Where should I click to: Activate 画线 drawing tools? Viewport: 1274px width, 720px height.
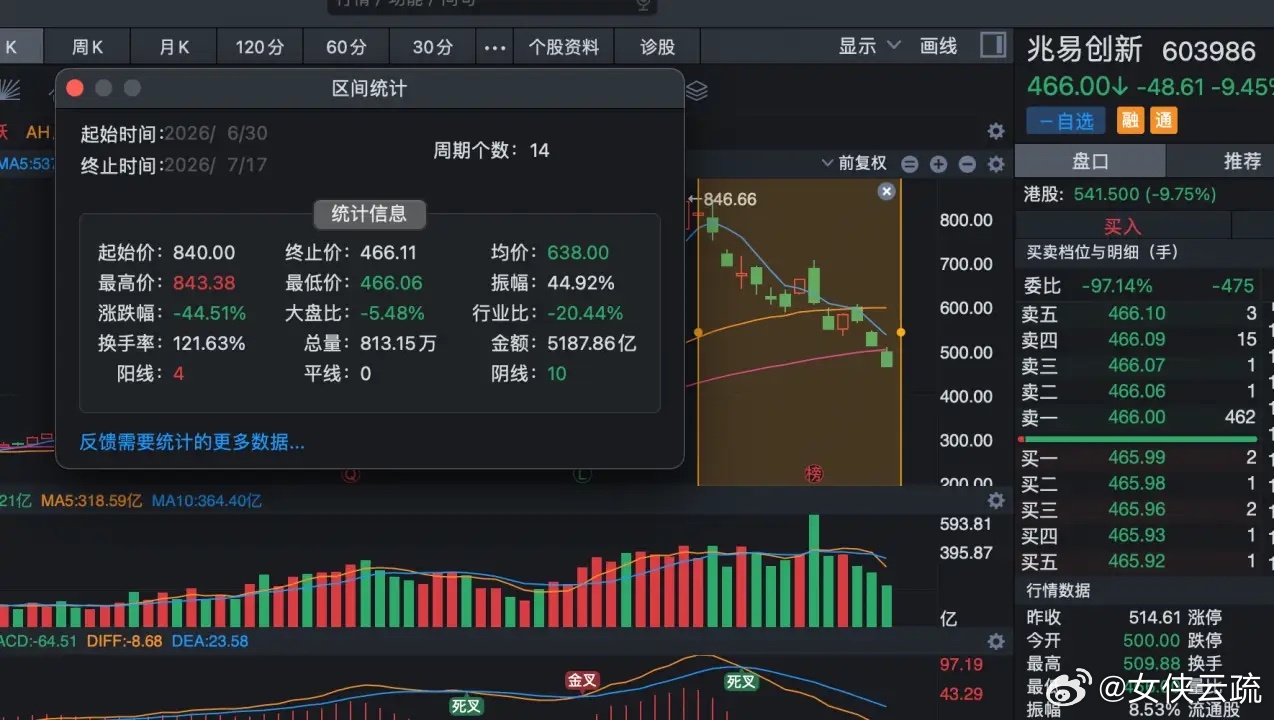point(938,46)
